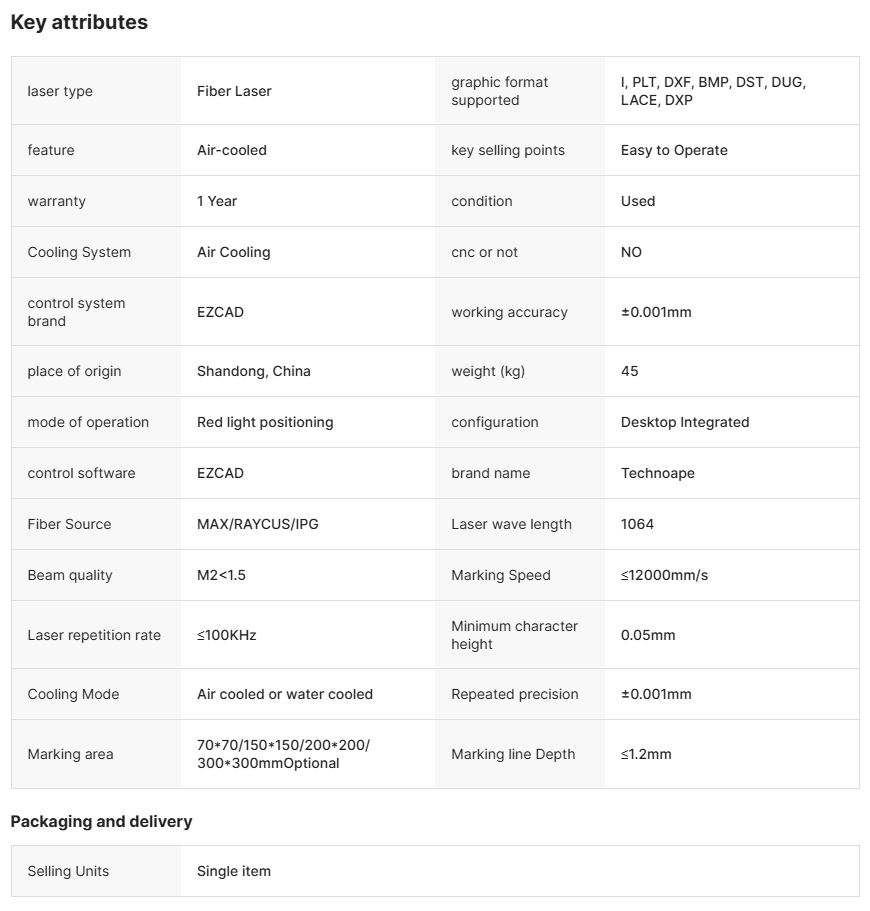Click the "≤12000mm/s" marking speed value
The image size is (870, 911).
664,575
